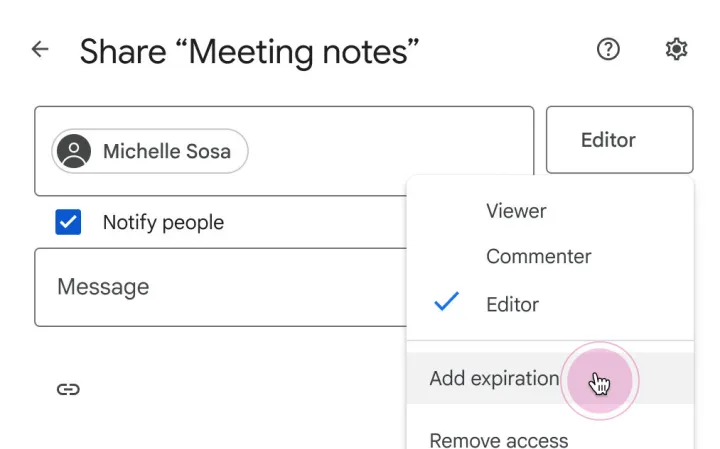Viewport: 720px width, 449px height.
Task: Select Viewer from the role menu
Action: click(516, 211)
